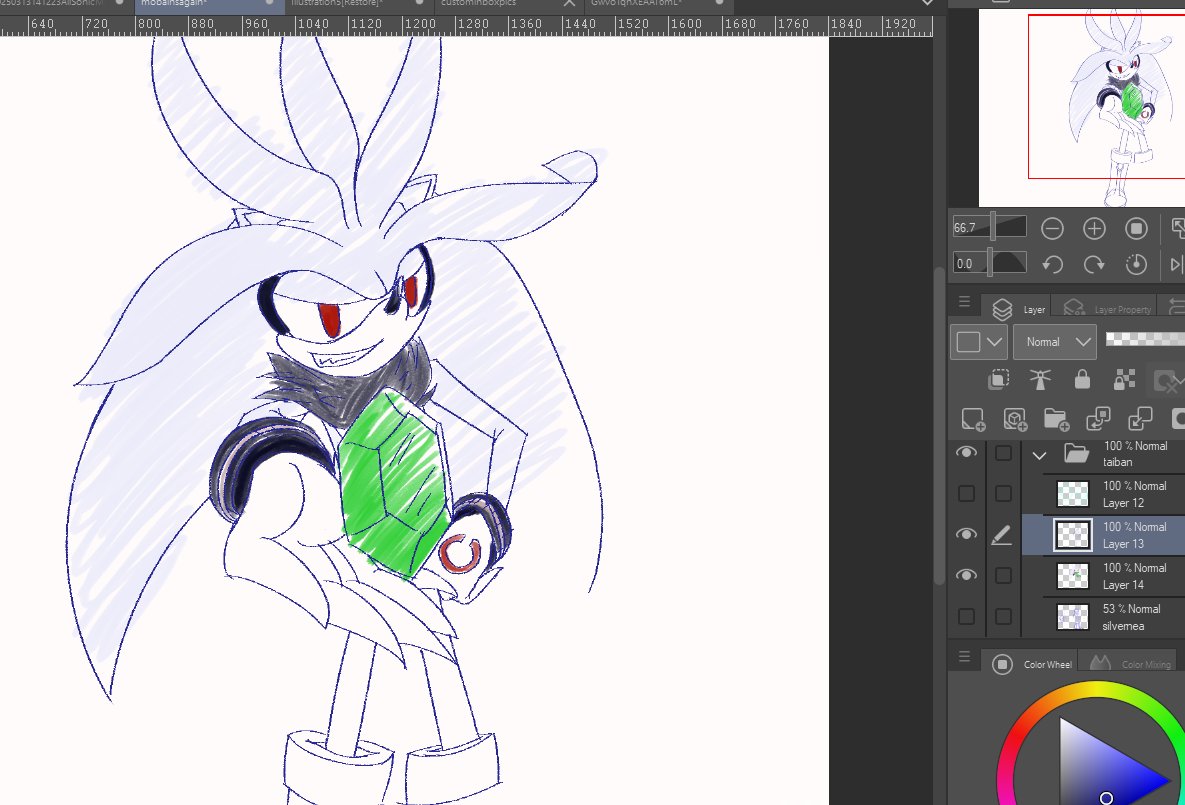Switch to the Layer Property tab
This screenshot has height=805, width=1185.
1107,309
